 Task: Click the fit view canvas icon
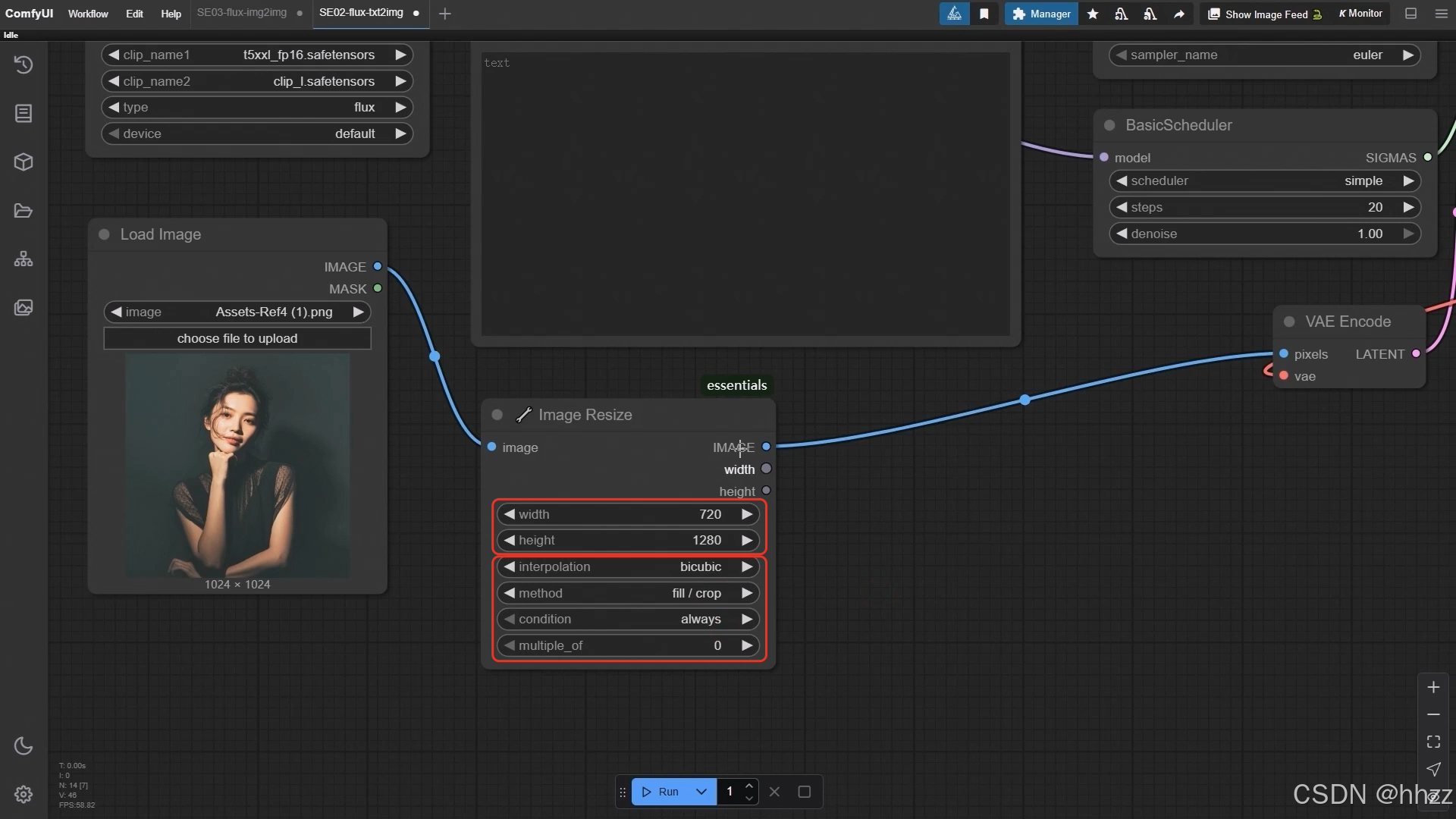click(x=1433, y=742)
